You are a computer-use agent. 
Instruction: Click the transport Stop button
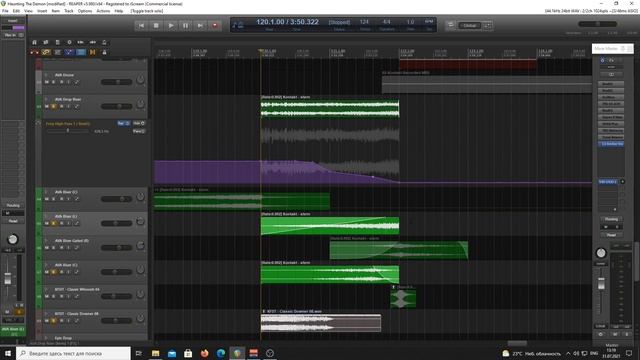156,25
